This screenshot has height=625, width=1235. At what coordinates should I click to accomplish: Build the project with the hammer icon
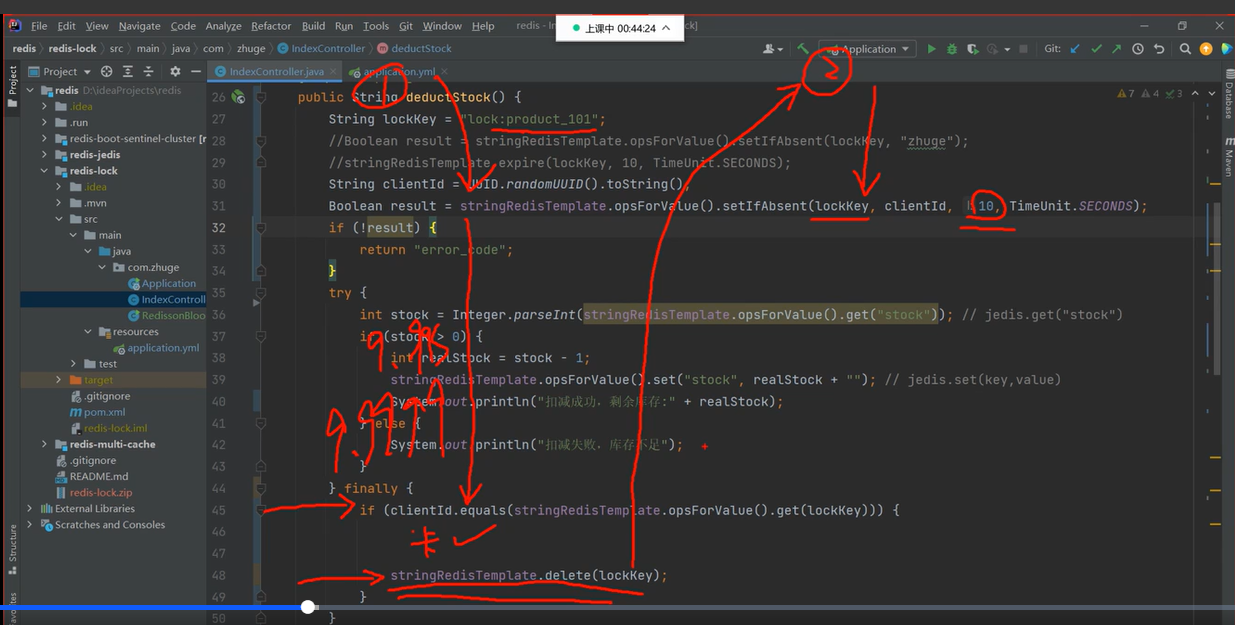[x=803, y=48]
